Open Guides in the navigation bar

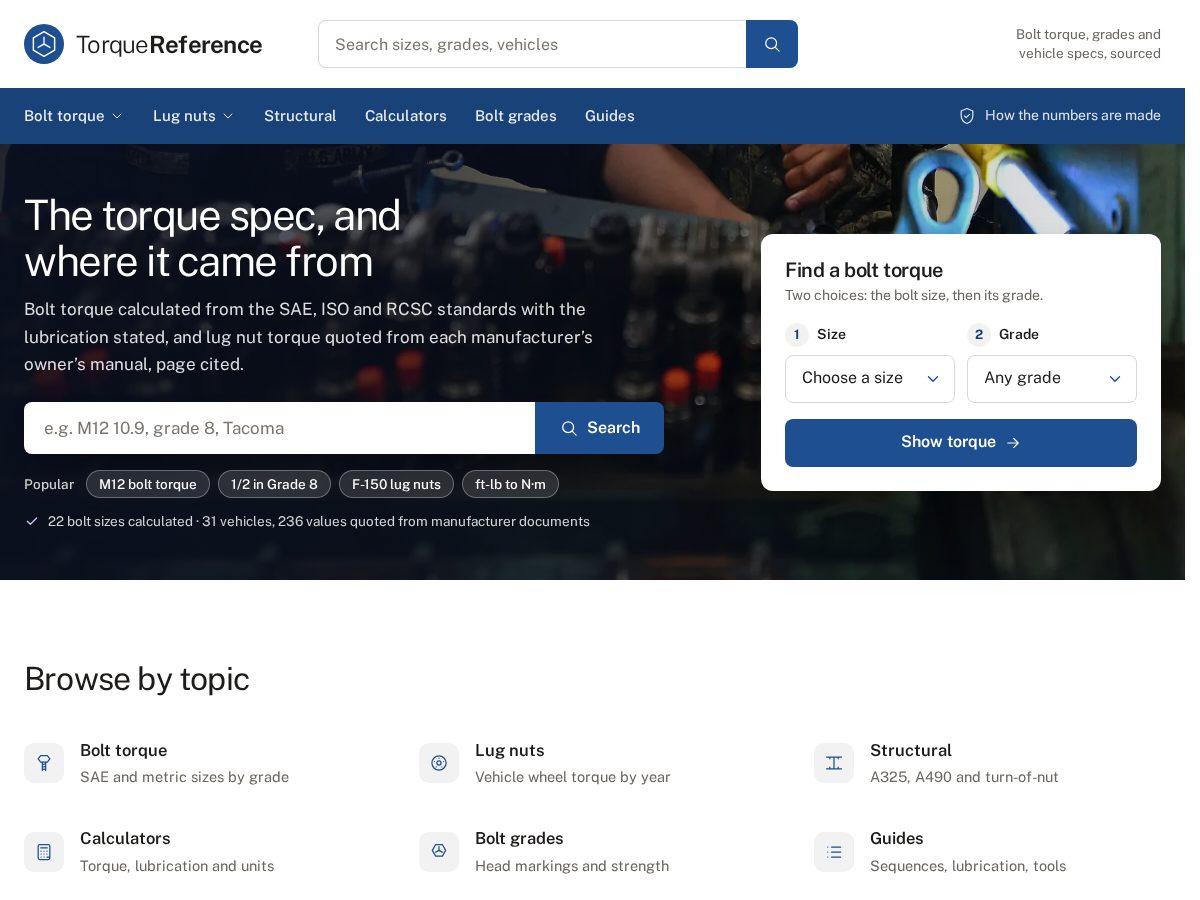(610, 116)
